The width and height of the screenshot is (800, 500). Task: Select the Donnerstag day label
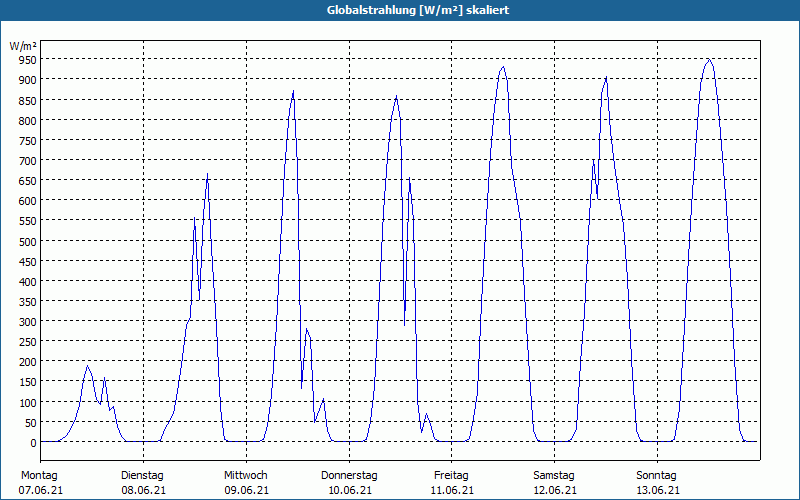[x=349, y=476]
